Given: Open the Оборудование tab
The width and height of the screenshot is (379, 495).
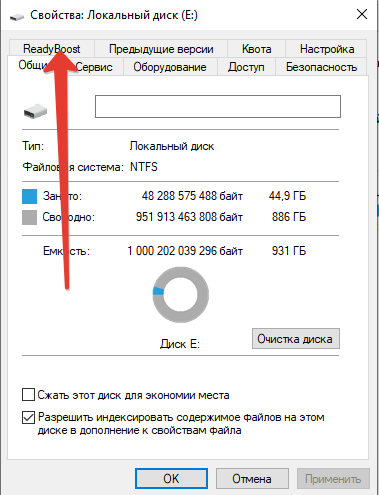Looking at the screenshot, I should (170, 67).
